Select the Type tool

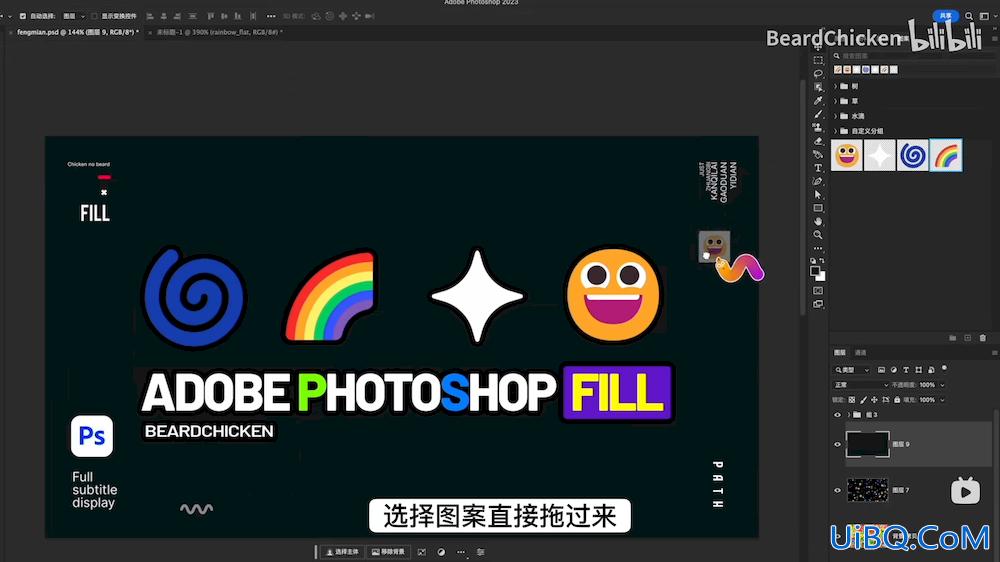click(818, 168)
